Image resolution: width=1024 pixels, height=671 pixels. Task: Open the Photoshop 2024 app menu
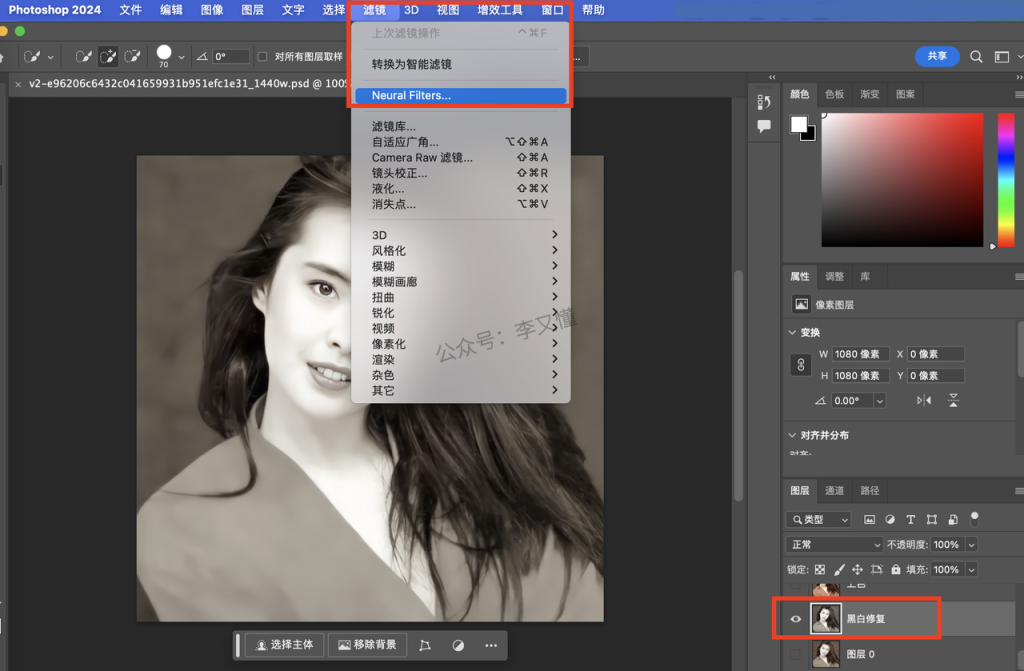(54, 10)
